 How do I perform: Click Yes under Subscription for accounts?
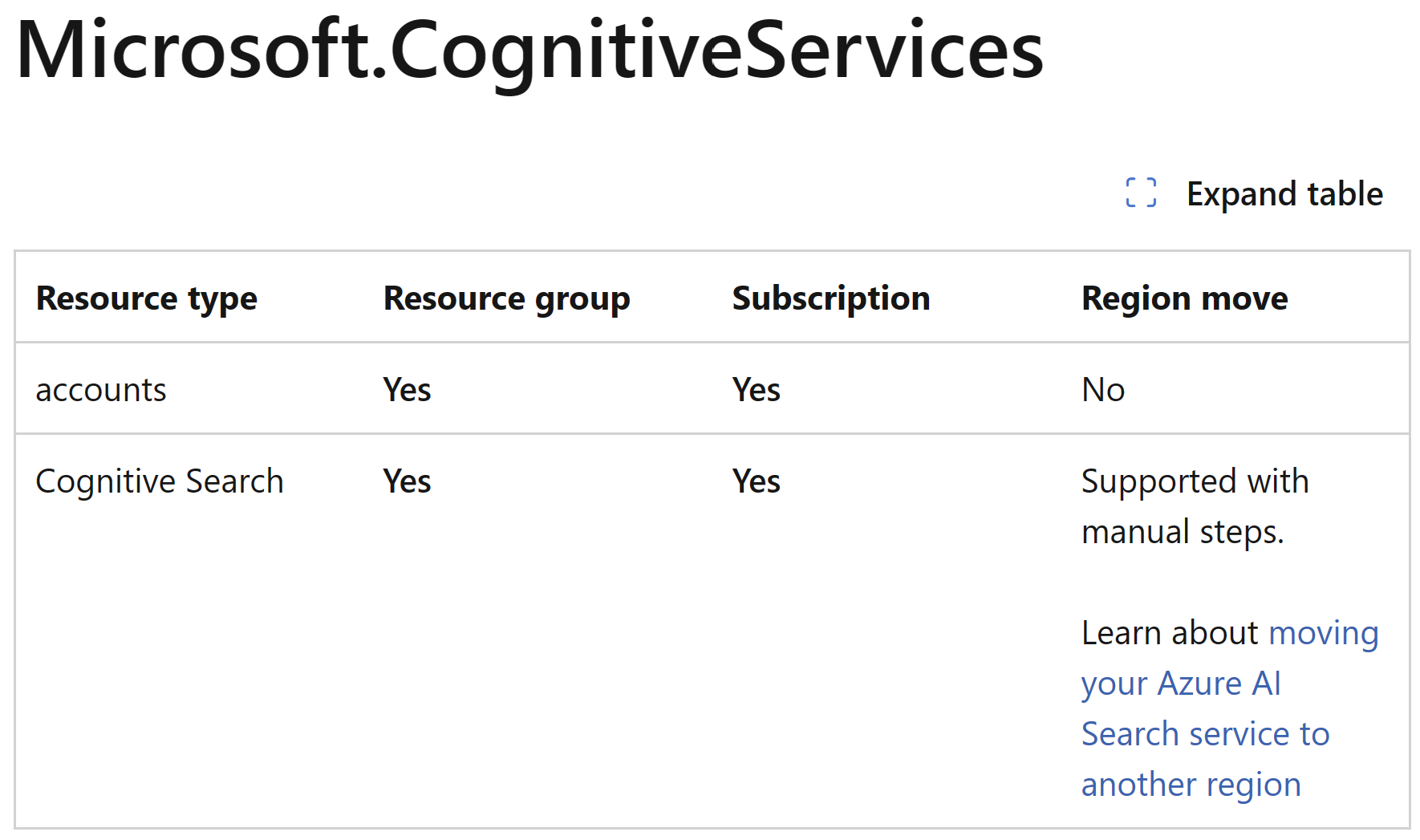pyautogui.click(x=757, y=390)
